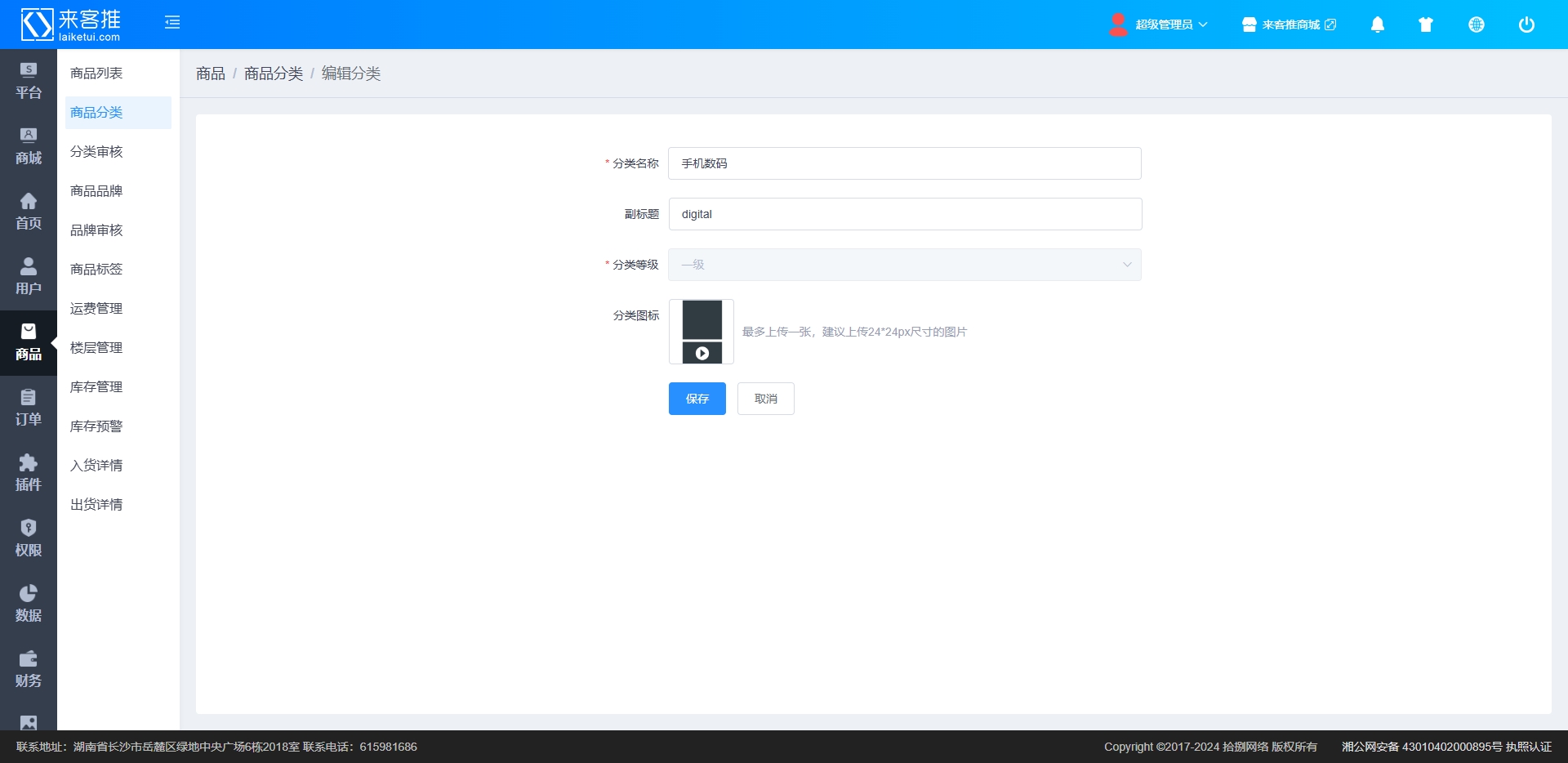
Task: Open the 订单 orders section
Action: coord(29,408)
